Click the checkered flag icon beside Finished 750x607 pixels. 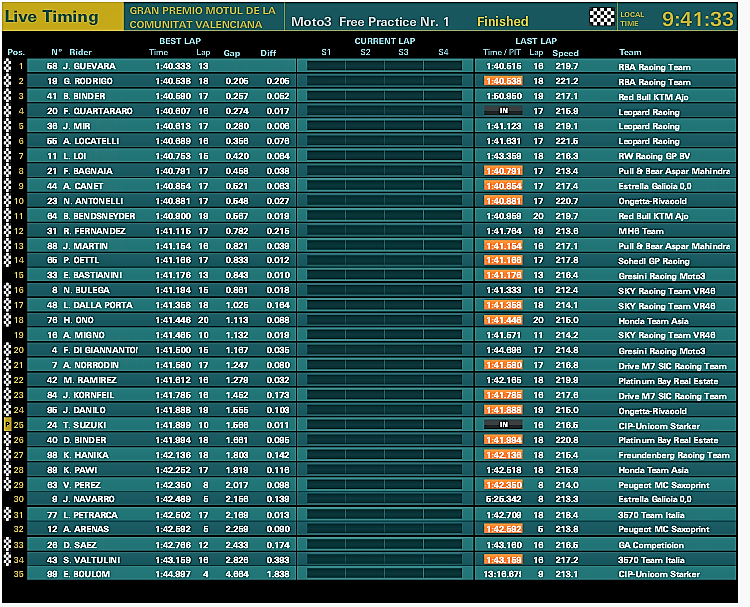(x=602, y=17)
